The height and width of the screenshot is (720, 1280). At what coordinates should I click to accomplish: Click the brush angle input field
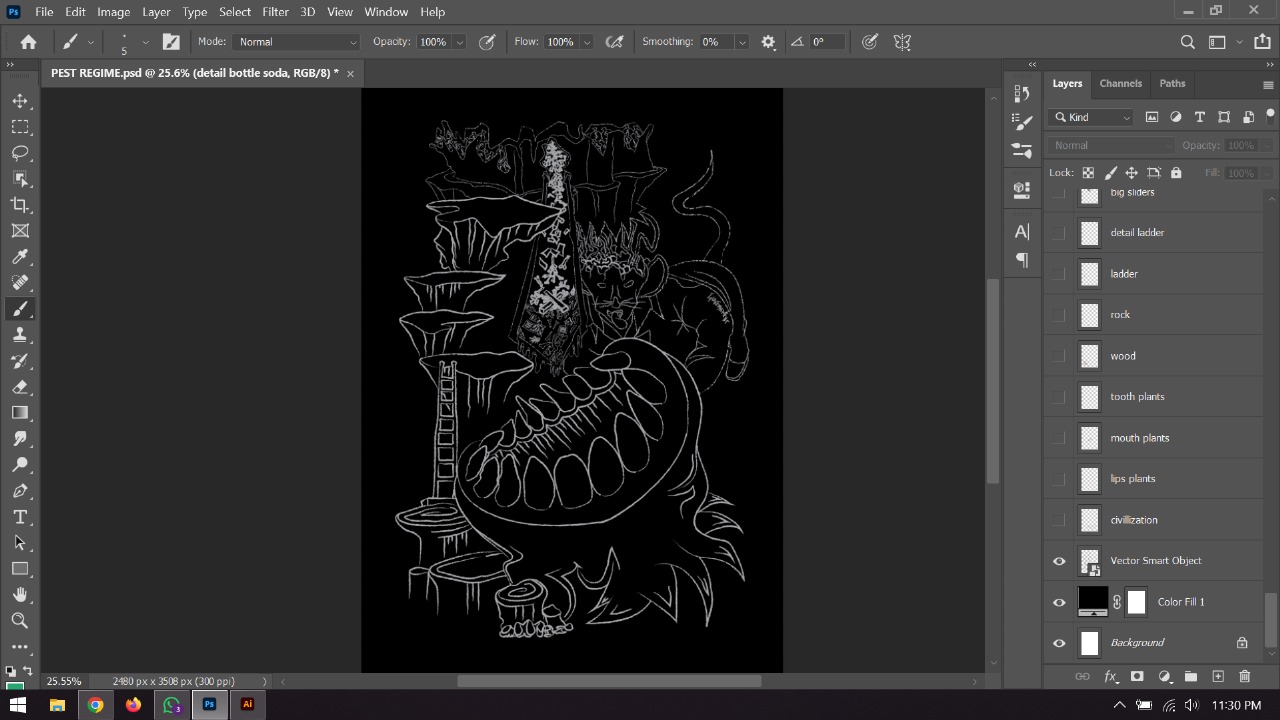point(827,42)
